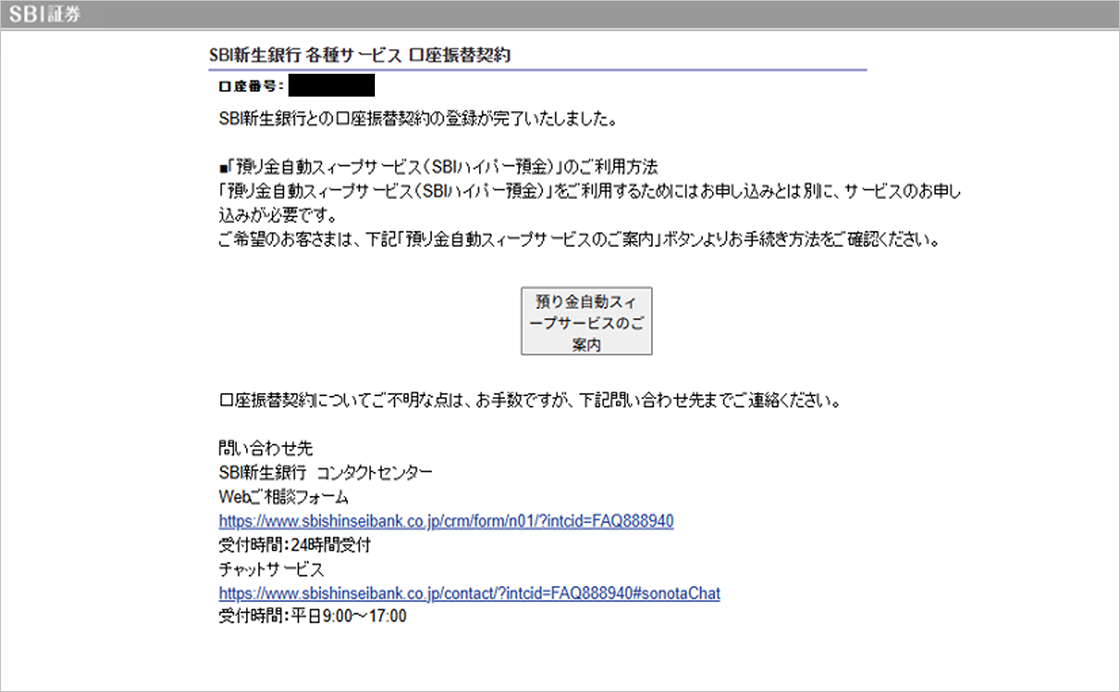Select the blacked-out account number box
Image resolution: width=1120 pixels, height=692 pixels.
coord(330,86)
